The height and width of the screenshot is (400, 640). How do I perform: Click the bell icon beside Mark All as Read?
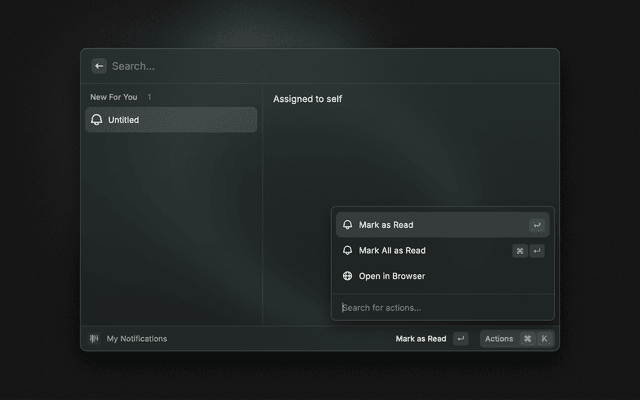click(x=347, y=251)
